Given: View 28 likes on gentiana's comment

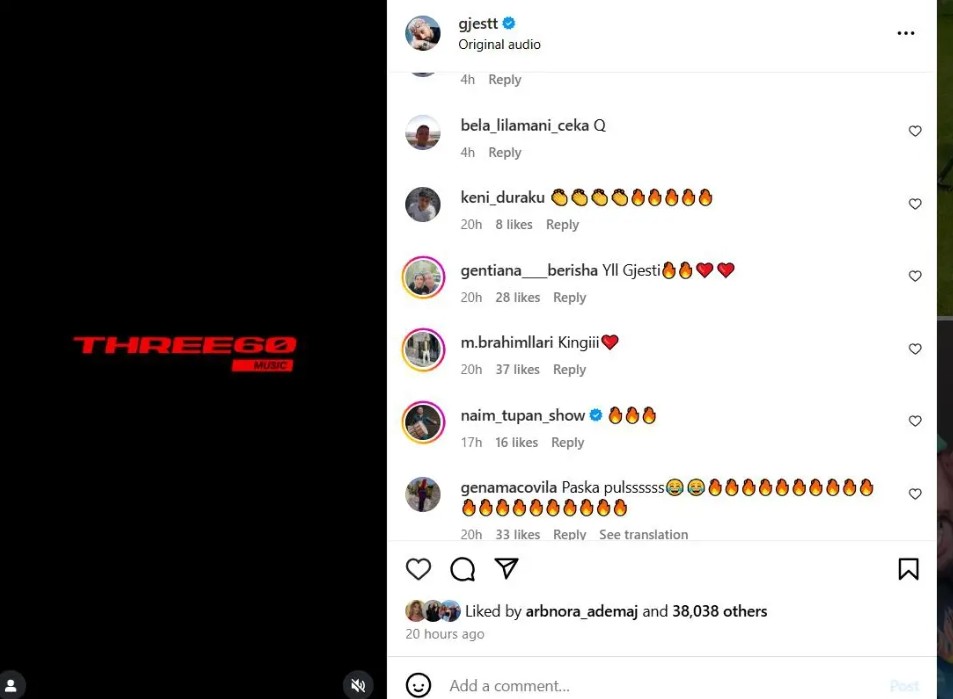Looking at the screenshot, I should (518, 297).
